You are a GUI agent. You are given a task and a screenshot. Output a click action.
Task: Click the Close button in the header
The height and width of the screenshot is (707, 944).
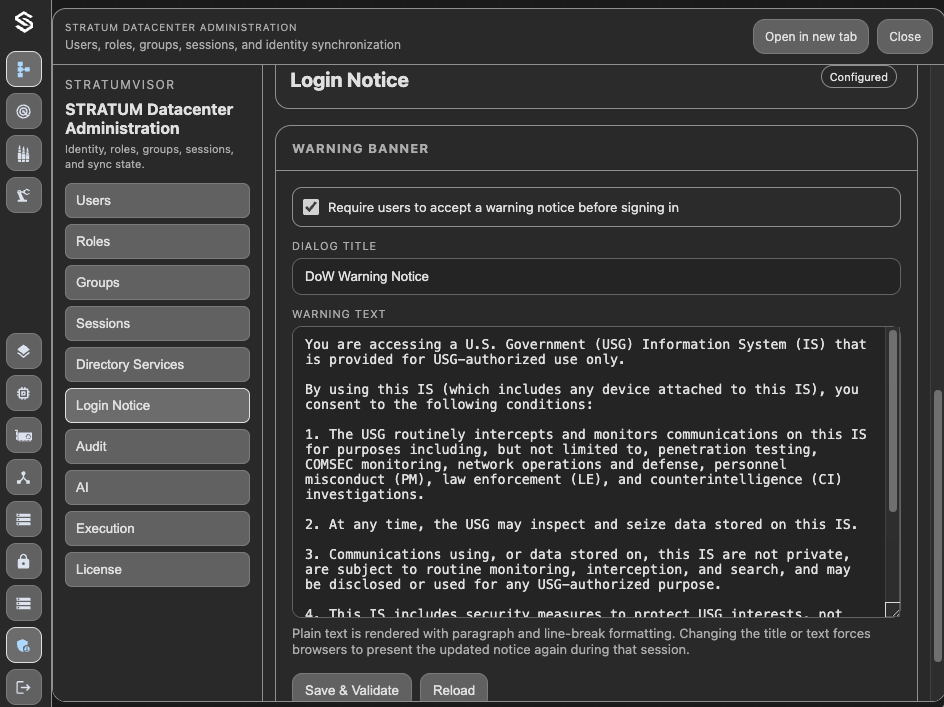point(905,37)
